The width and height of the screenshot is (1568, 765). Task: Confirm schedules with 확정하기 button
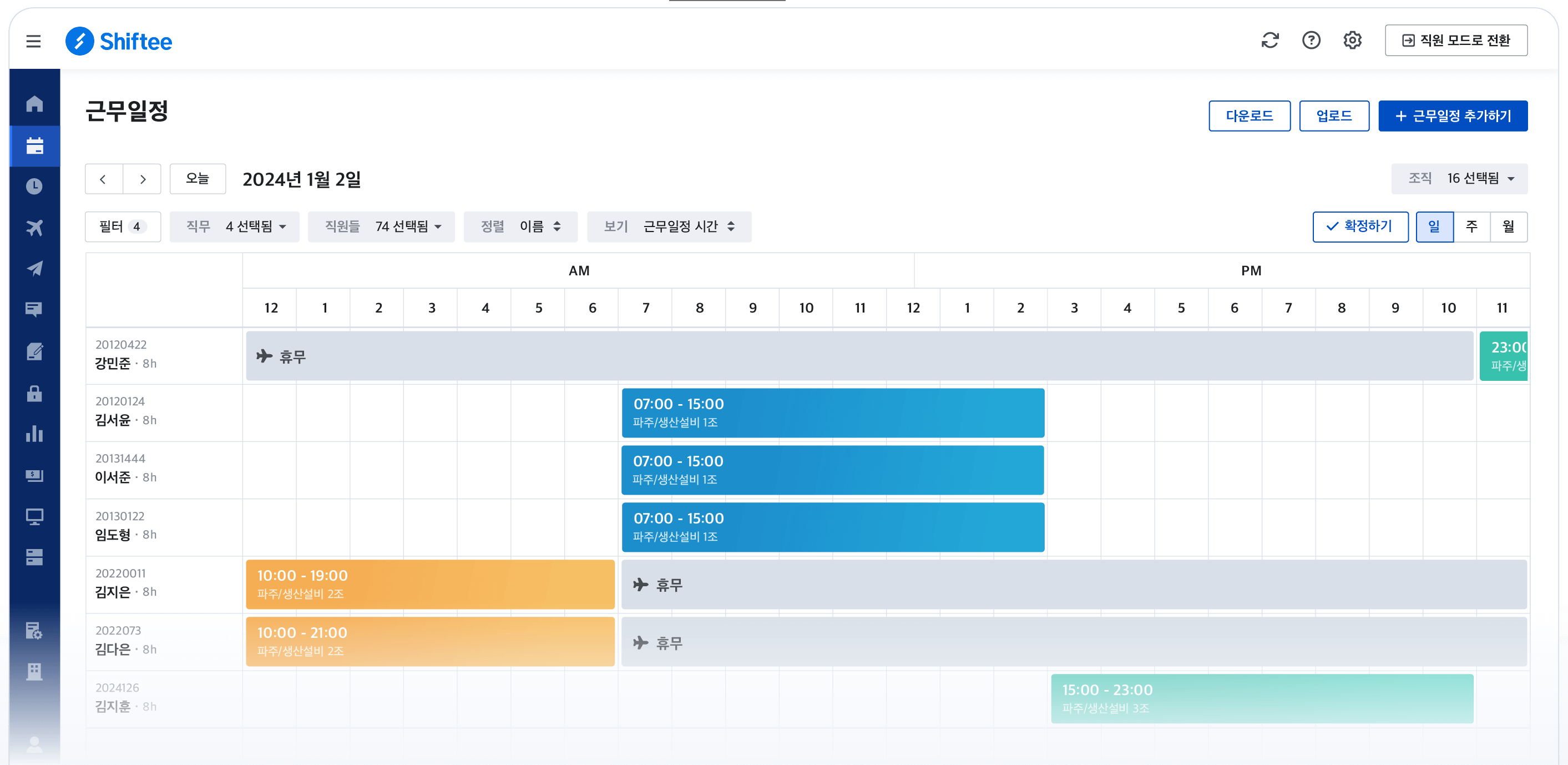coord(1360,227)
